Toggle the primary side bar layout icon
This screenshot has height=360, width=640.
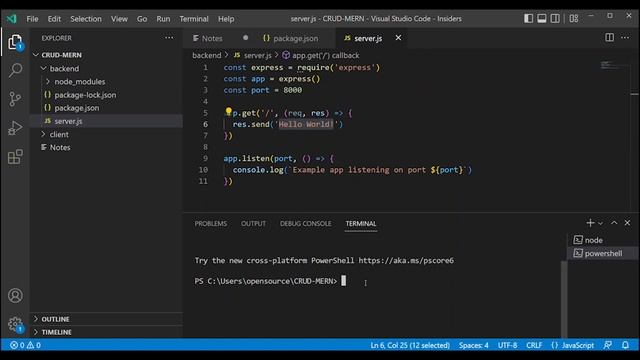(528, 18)
